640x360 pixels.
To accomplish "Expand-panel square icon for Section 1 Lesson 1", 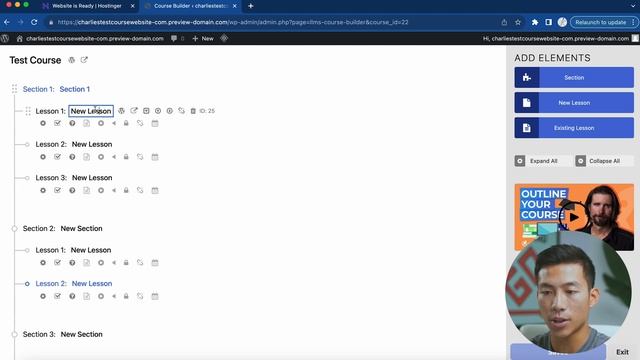I will 146,111.
